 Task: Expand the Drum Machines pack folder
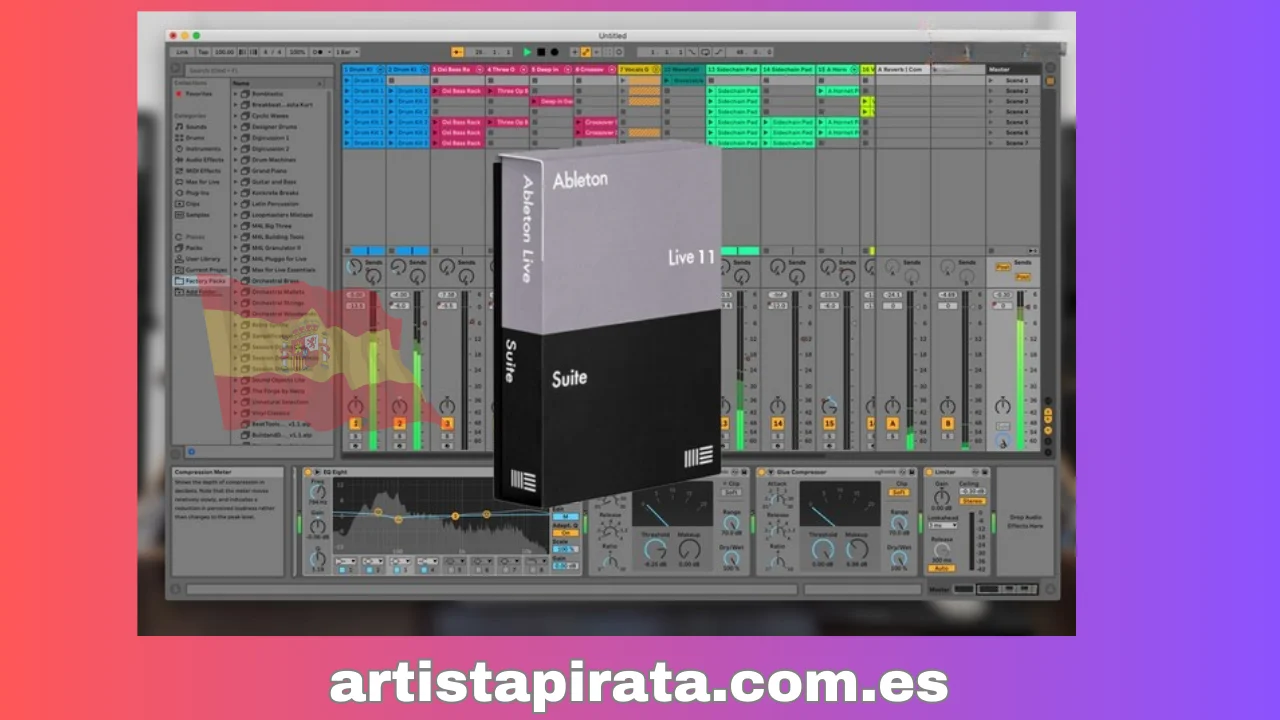coord(235,160)
